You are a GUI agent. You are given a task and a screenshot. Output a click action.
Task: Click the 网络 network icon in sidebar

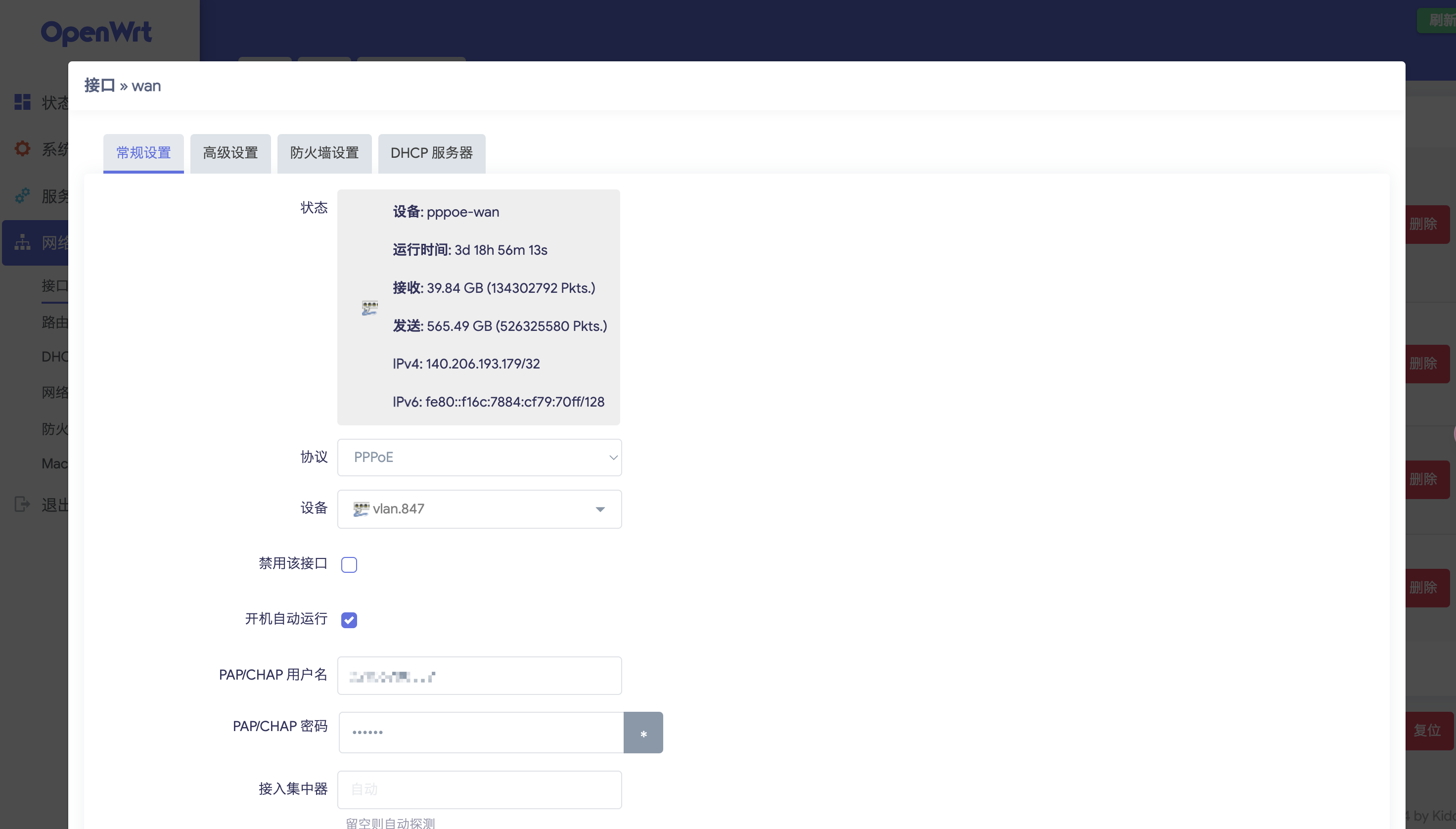tap(22, 242)
